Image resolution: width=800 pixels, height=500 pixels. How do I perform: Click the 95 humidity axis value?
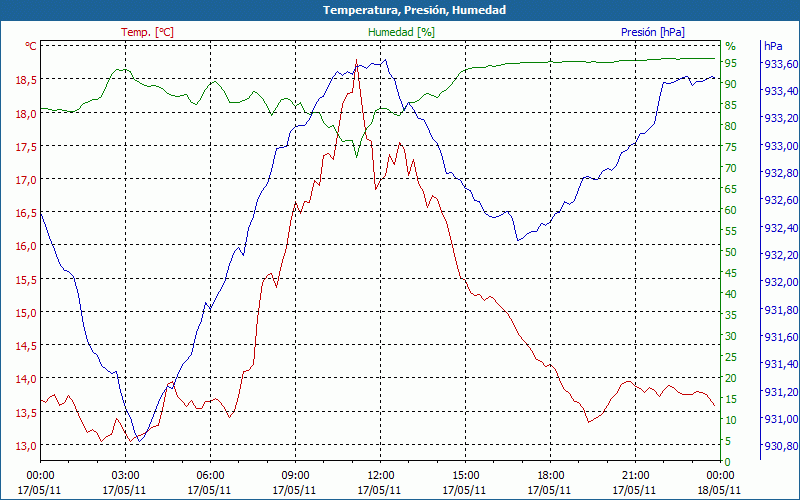[731, 63]
